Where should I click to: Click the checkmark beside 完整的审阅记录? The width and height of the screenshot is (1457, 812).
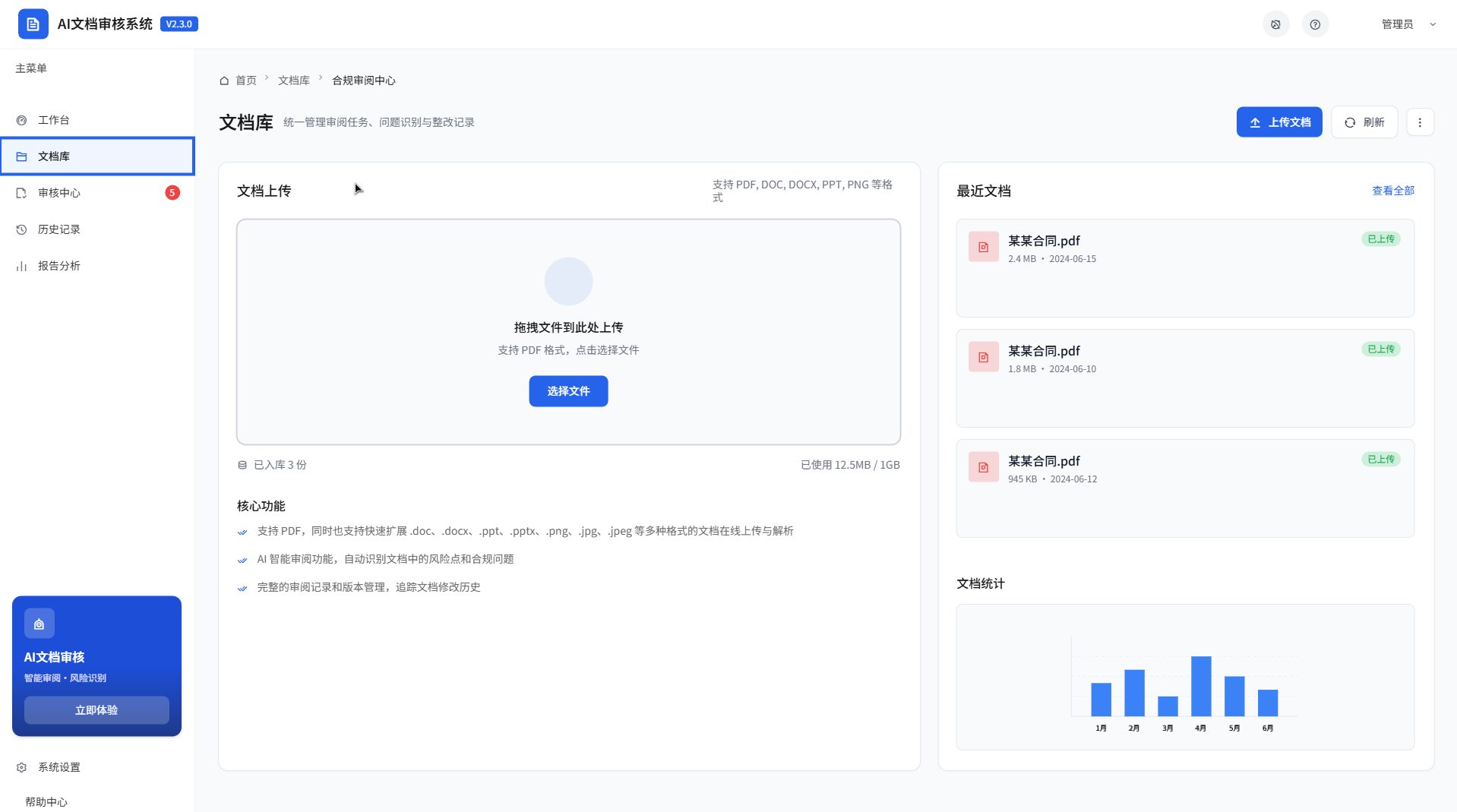(x=242, y=588)
